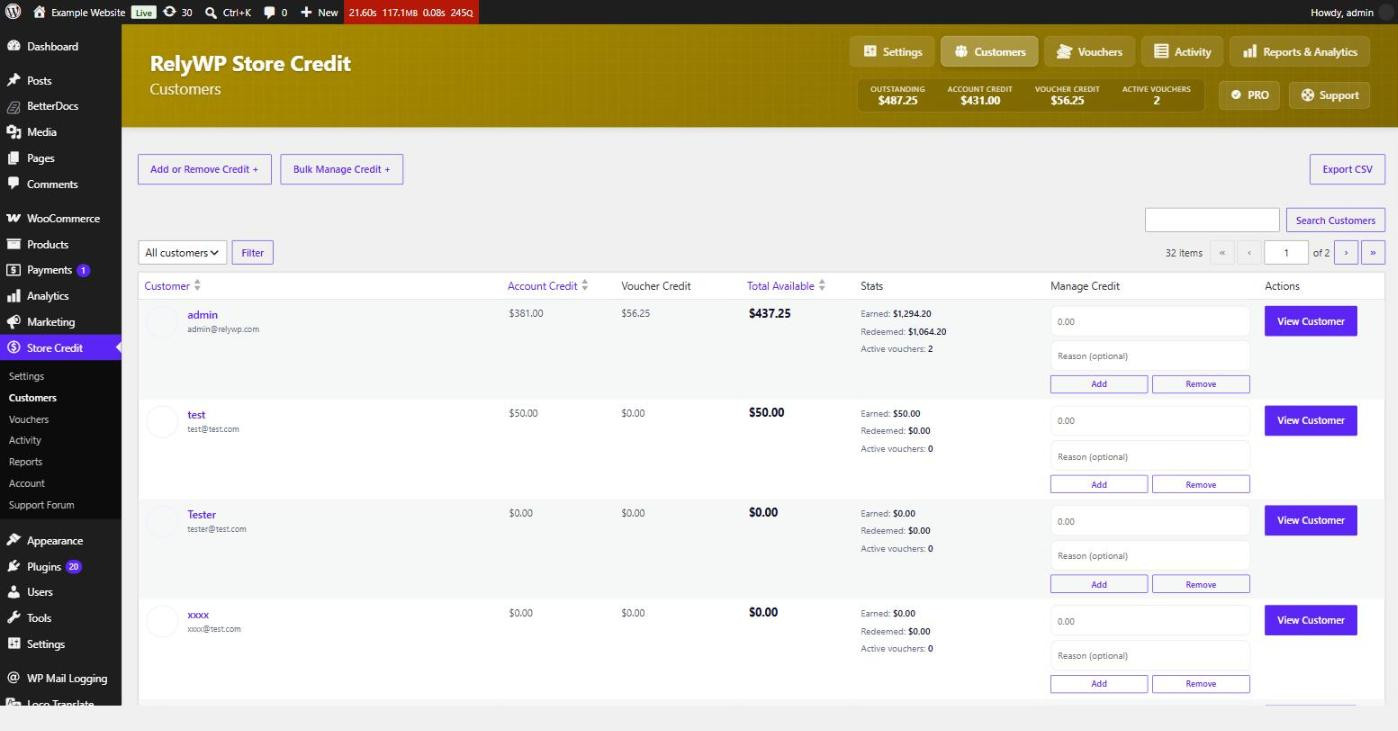The width and height of the screenshot is (1398, 731).
Task: Open the Activity header tab
Action: point(1182,52)
